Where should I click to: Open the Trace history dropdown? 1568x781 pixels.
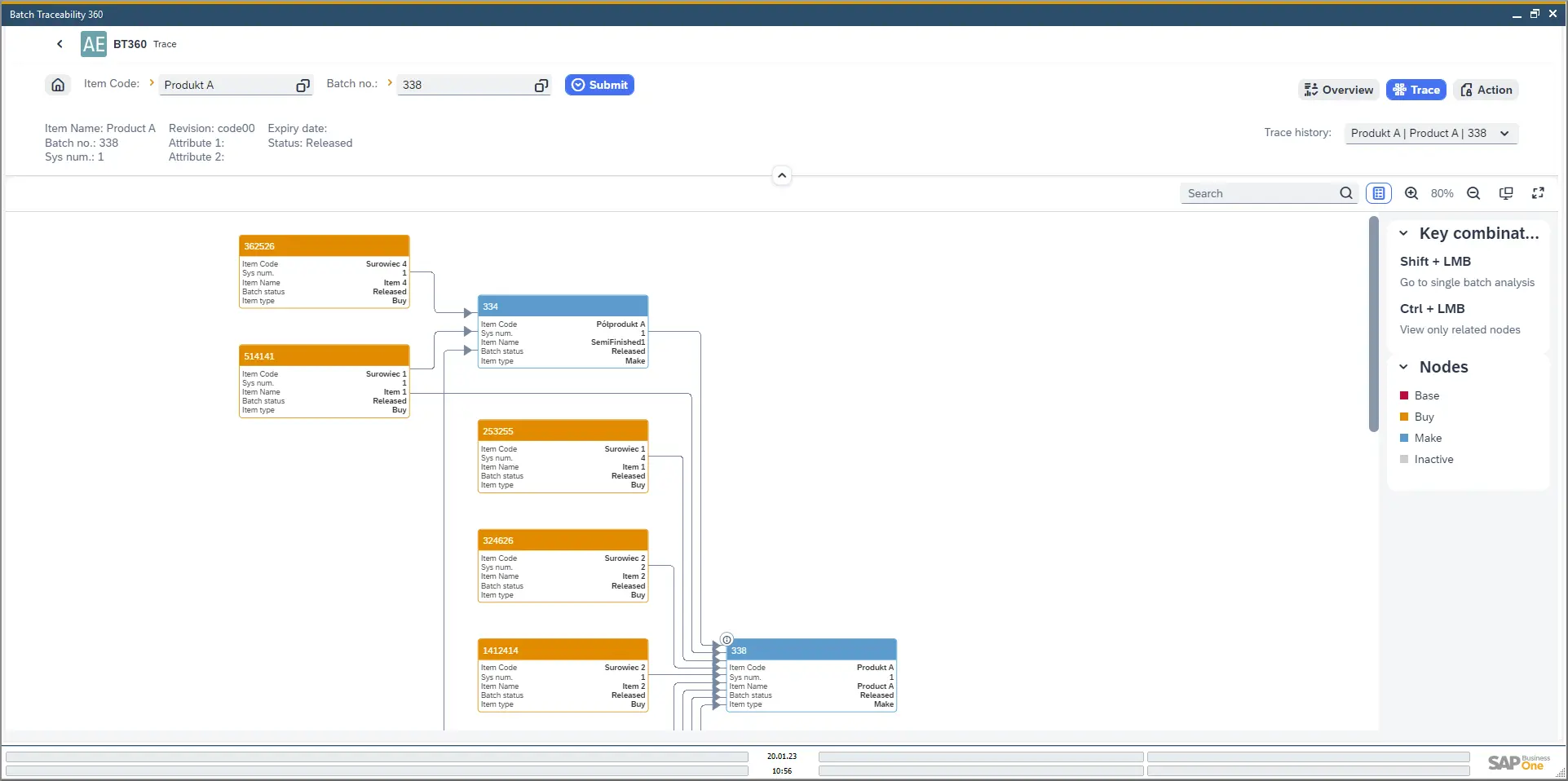tap(1504, 133)
